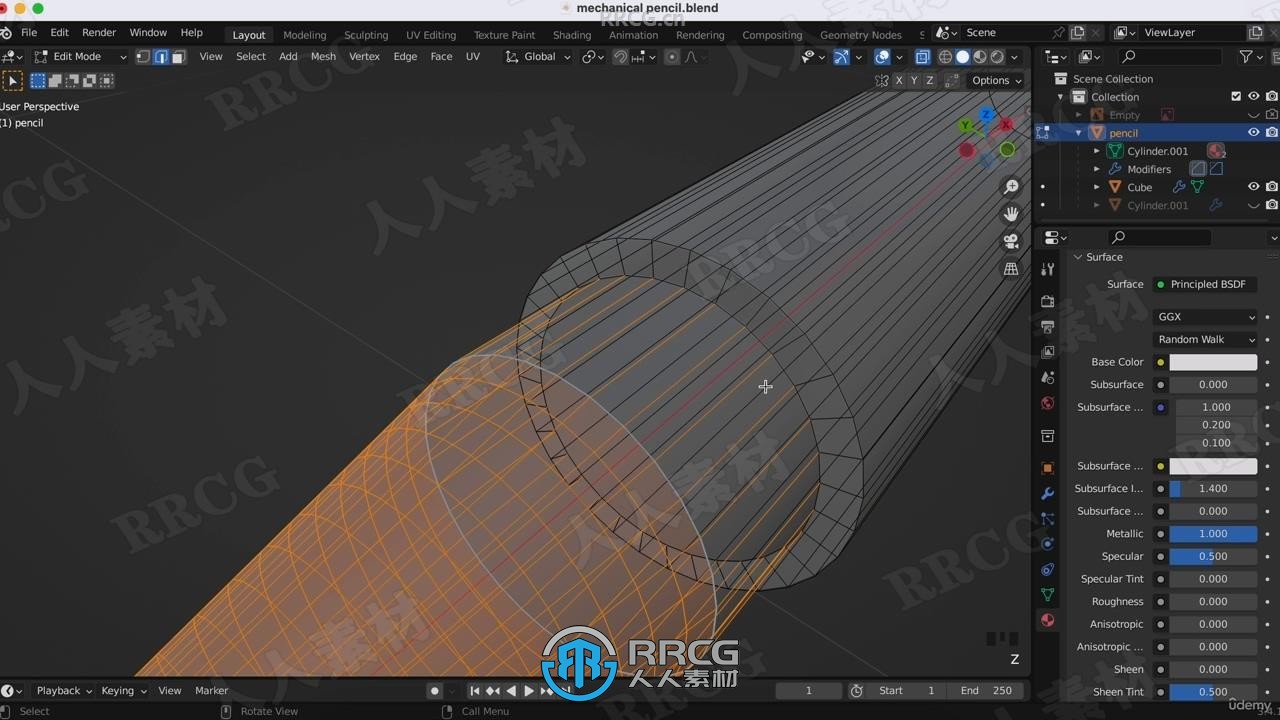Image resolution: width=1280 pixels, height=720 pixels.
Task: Open the Output properties tab
Action: point(1047,327)
